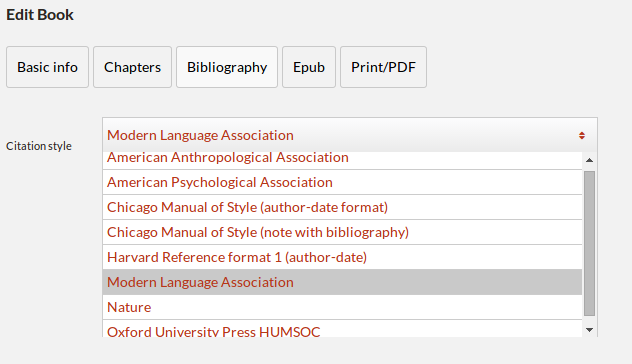Open the Print/PDF tab

383,67
